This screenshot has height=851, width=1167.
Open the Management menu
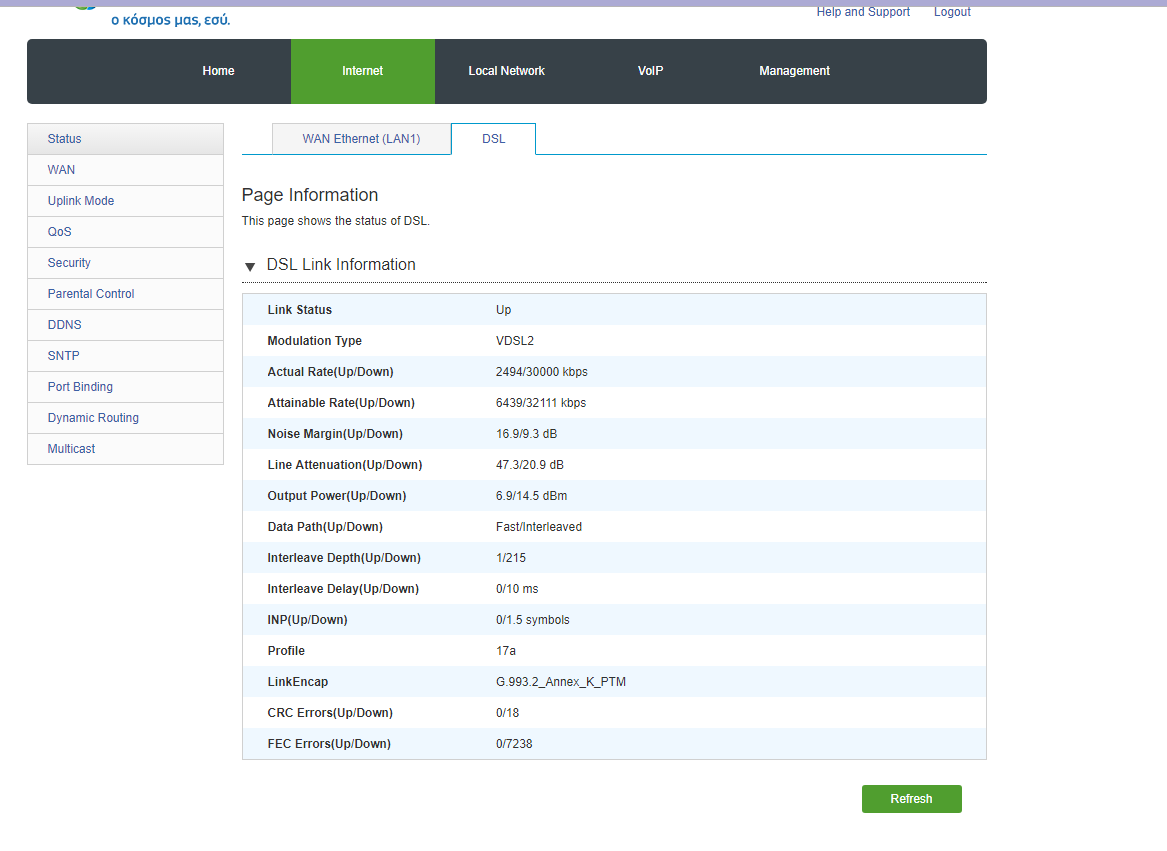pyautogui.click(x=794, y=71)
